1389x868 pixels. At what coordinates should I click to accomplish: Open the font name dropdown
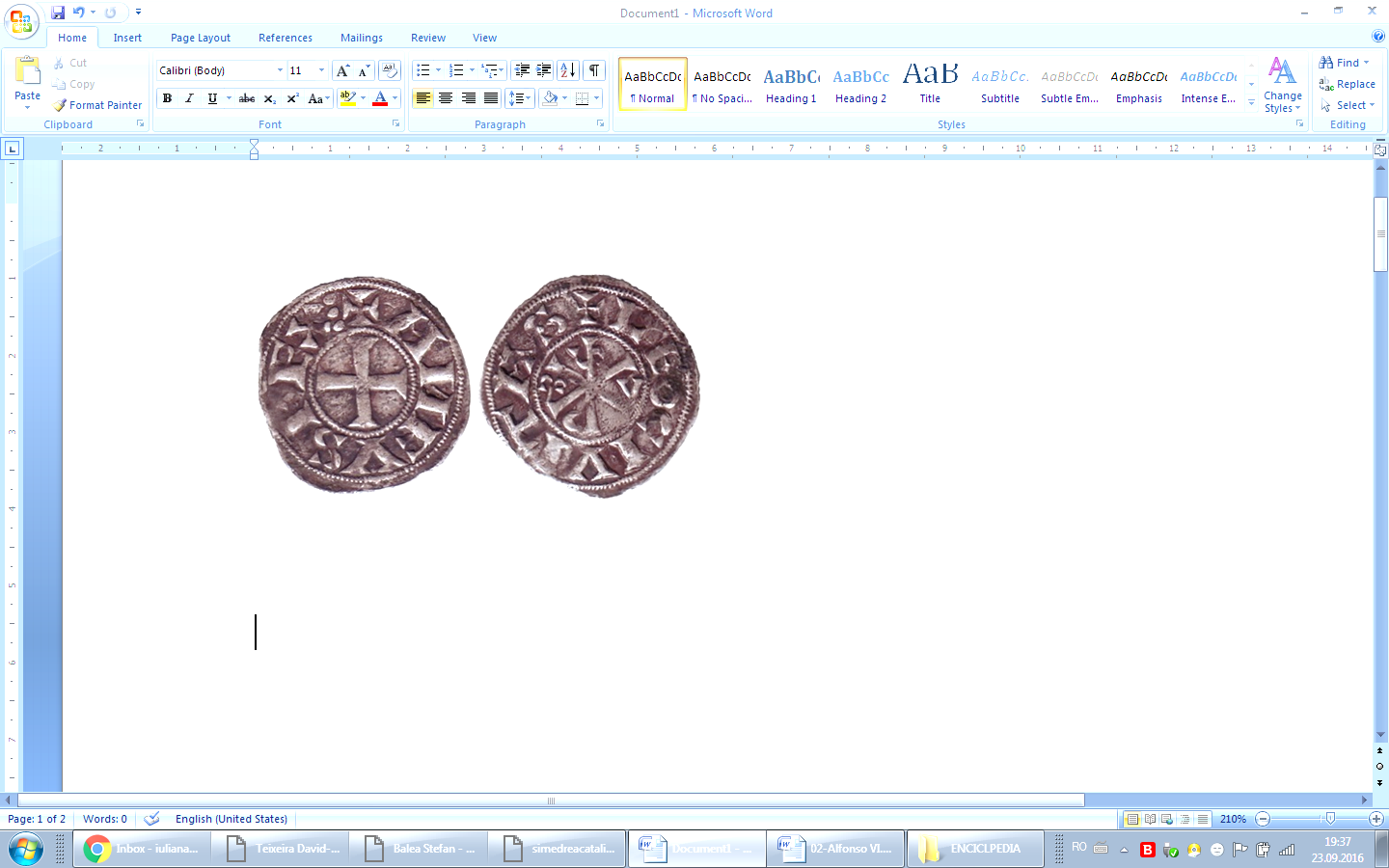pyautogui.click(x=280, y=70)
